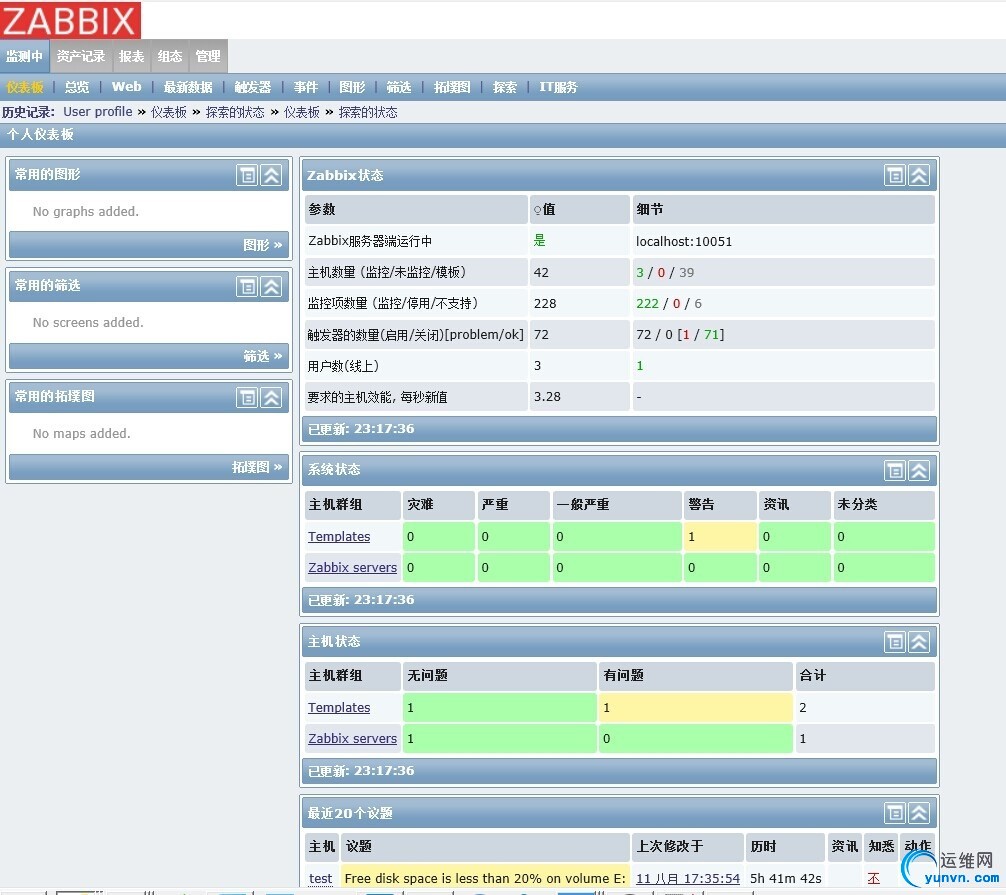Click the yellow 警告 cell for Templates
The width and height of the screenshot is (1006, 895).
pyautogui.click(x=719, y=536)
